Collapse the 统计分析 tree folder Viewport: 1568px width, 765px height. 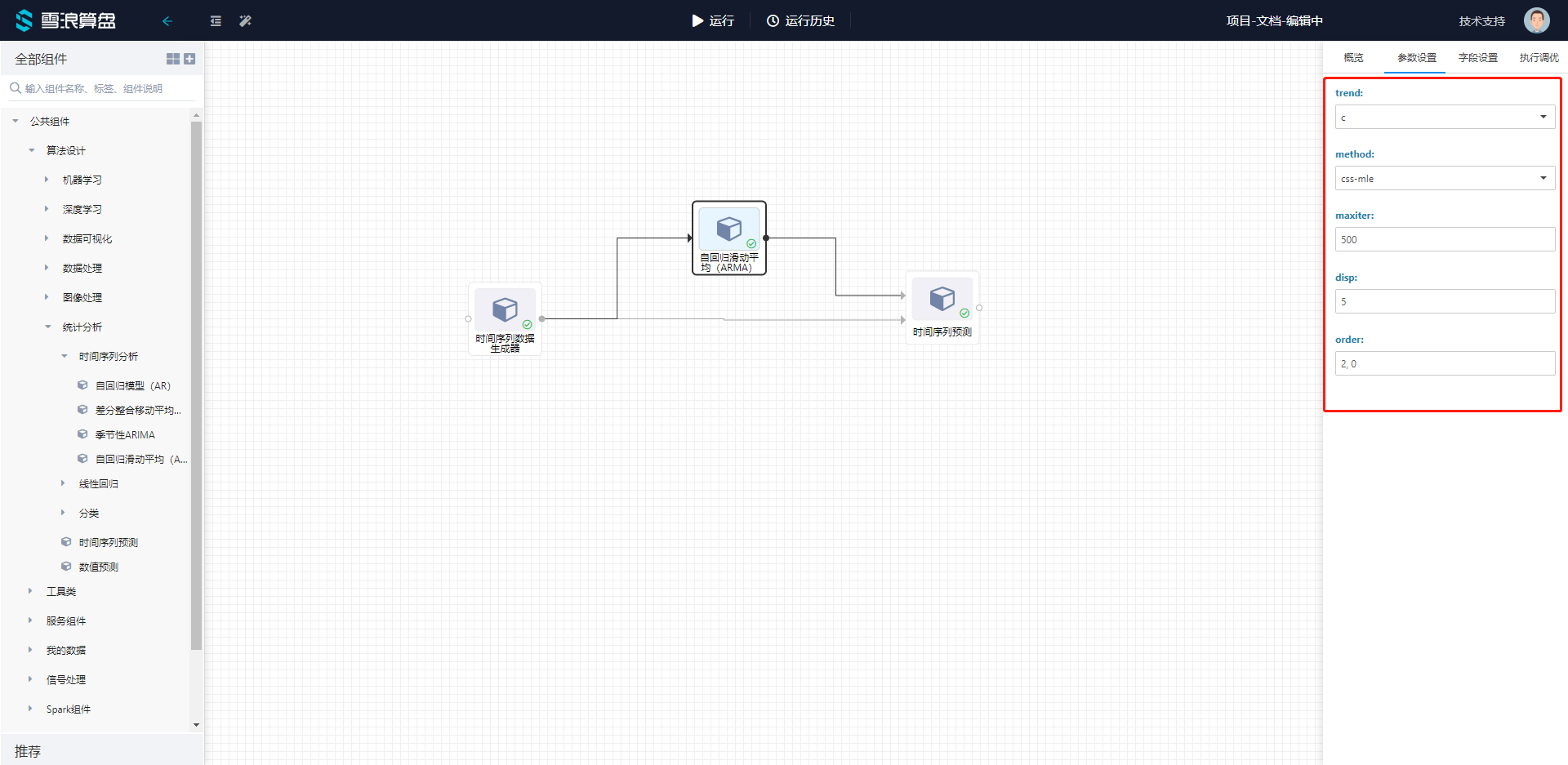(x=48, y=327)
